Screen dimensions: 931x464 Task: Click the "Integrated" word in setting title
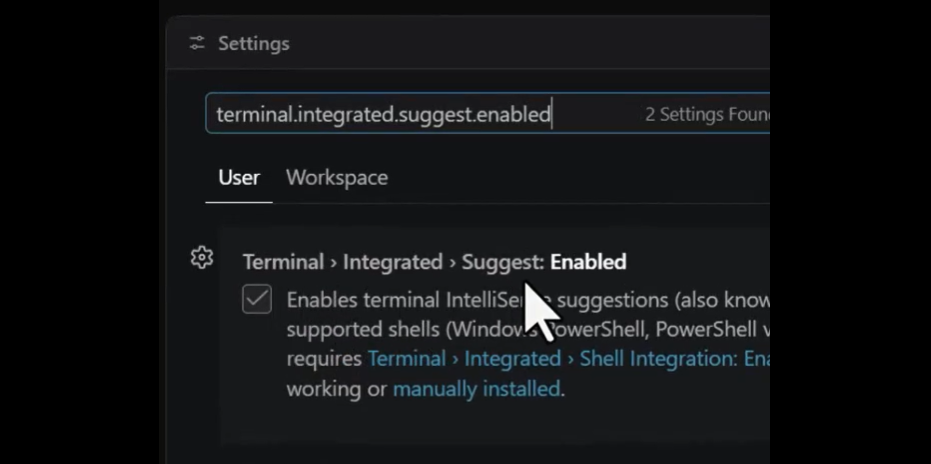pyautogui.click(x=392, y=262)
